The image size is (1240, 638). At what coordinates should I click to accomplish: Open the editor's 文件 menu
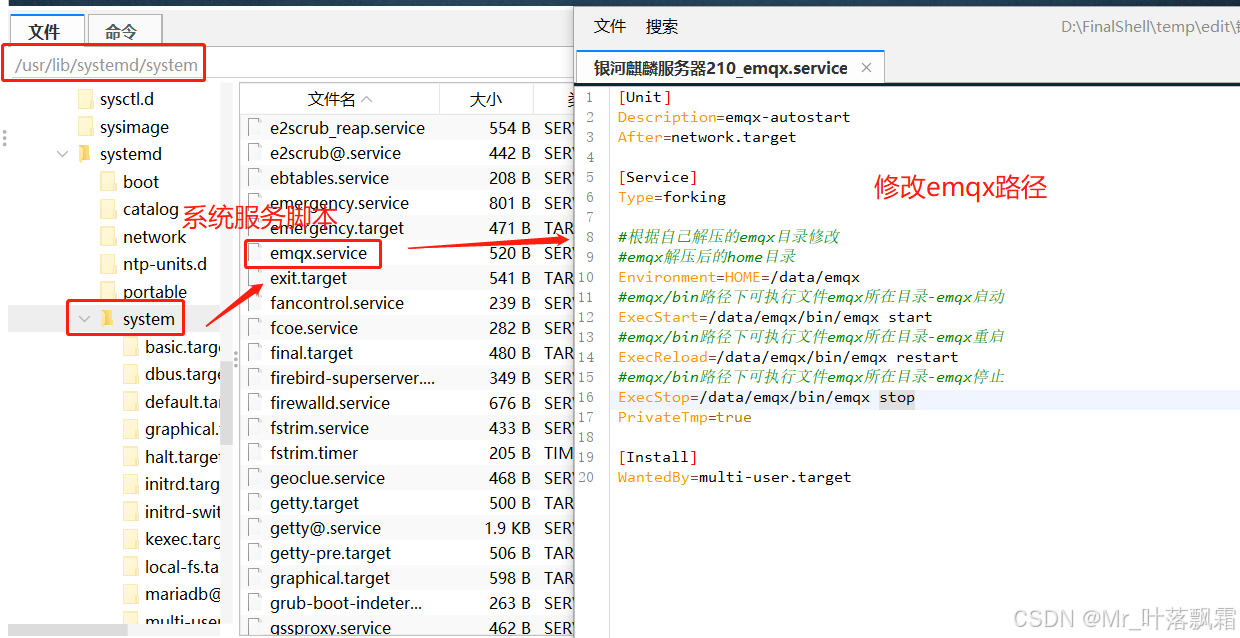click(610, 25)
